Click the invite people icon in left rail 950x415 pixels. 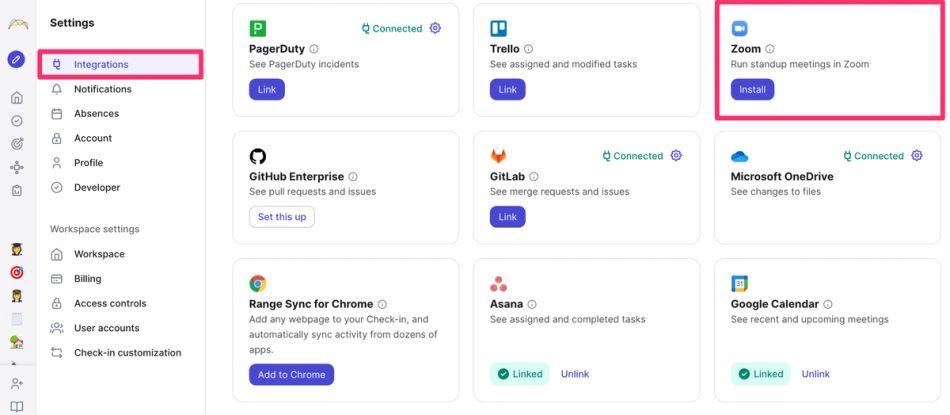16,384
